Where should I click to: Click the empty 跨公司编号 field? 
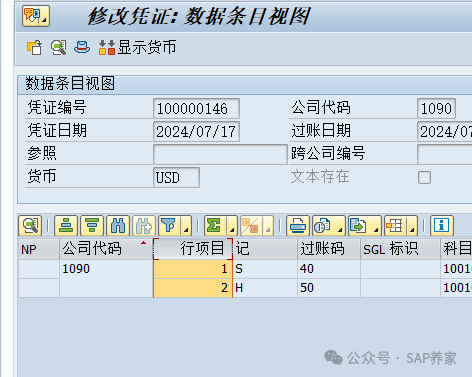pos(445,154)
